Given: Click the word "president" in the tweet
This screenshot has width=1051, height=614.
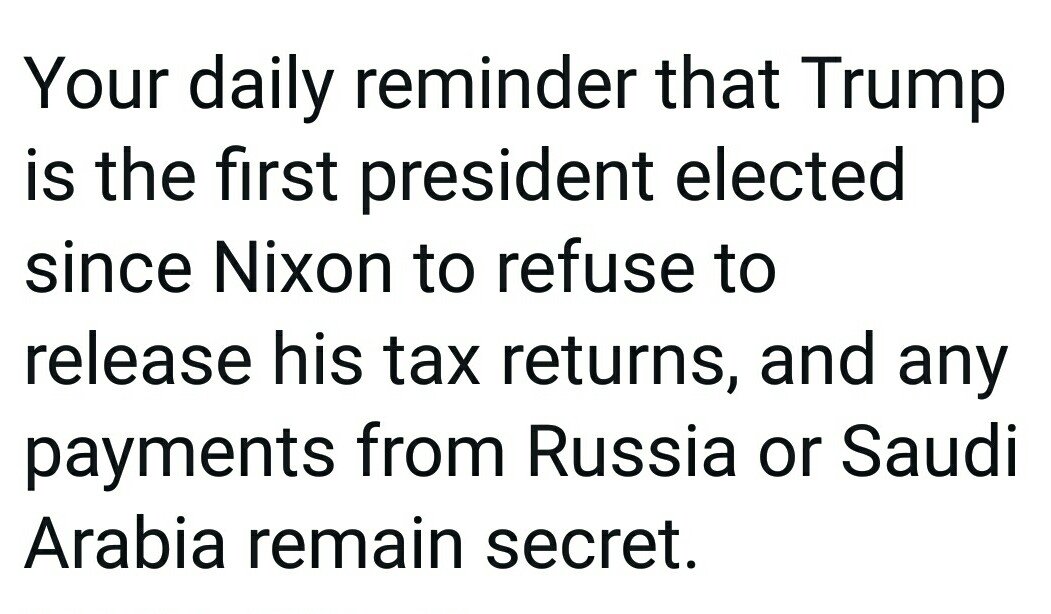Looking at the screenshot, I should (x=507, y=180).
